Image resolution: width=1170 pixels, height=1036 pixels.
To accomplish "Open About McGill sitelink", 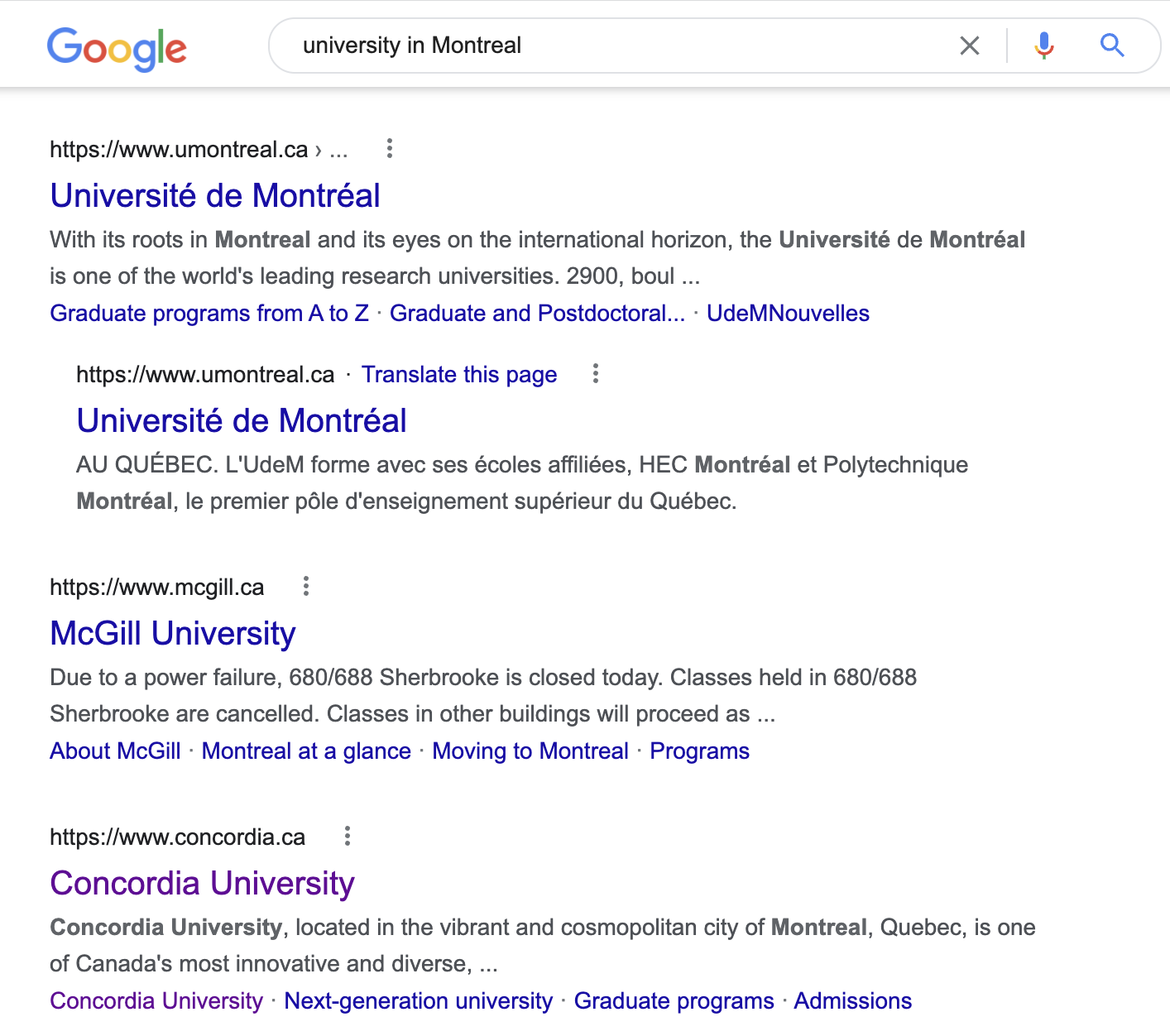I will 115,751.
